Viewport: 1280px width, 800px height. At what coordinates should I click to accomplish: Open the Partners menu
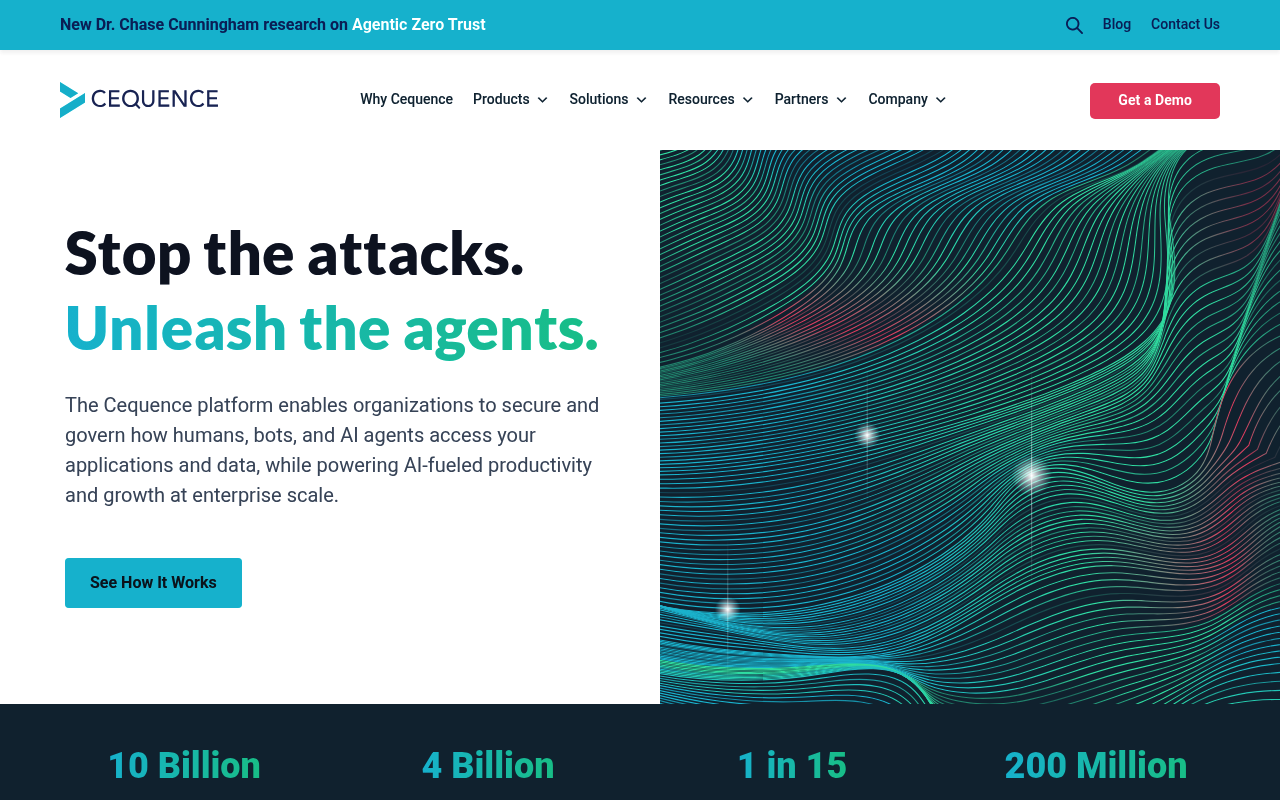coord(801,99)
